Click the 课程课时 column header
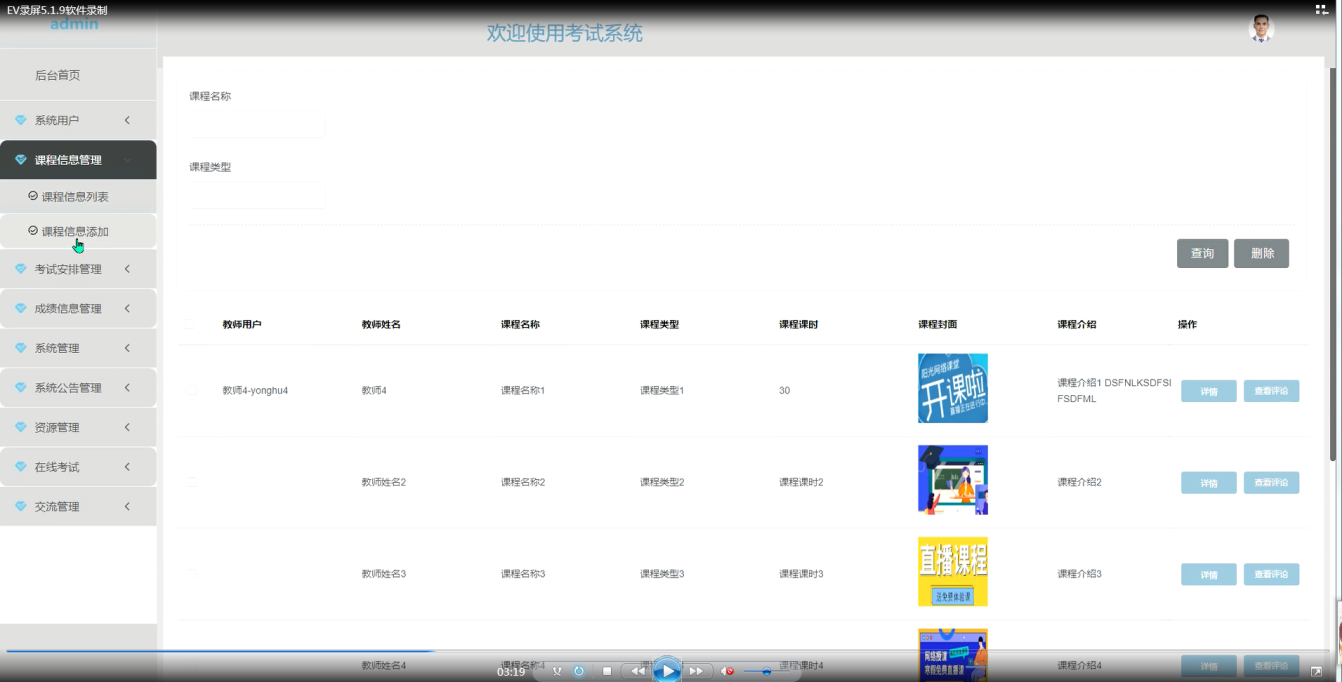Screen dimensions: 1342x682 tap(799, 325)
